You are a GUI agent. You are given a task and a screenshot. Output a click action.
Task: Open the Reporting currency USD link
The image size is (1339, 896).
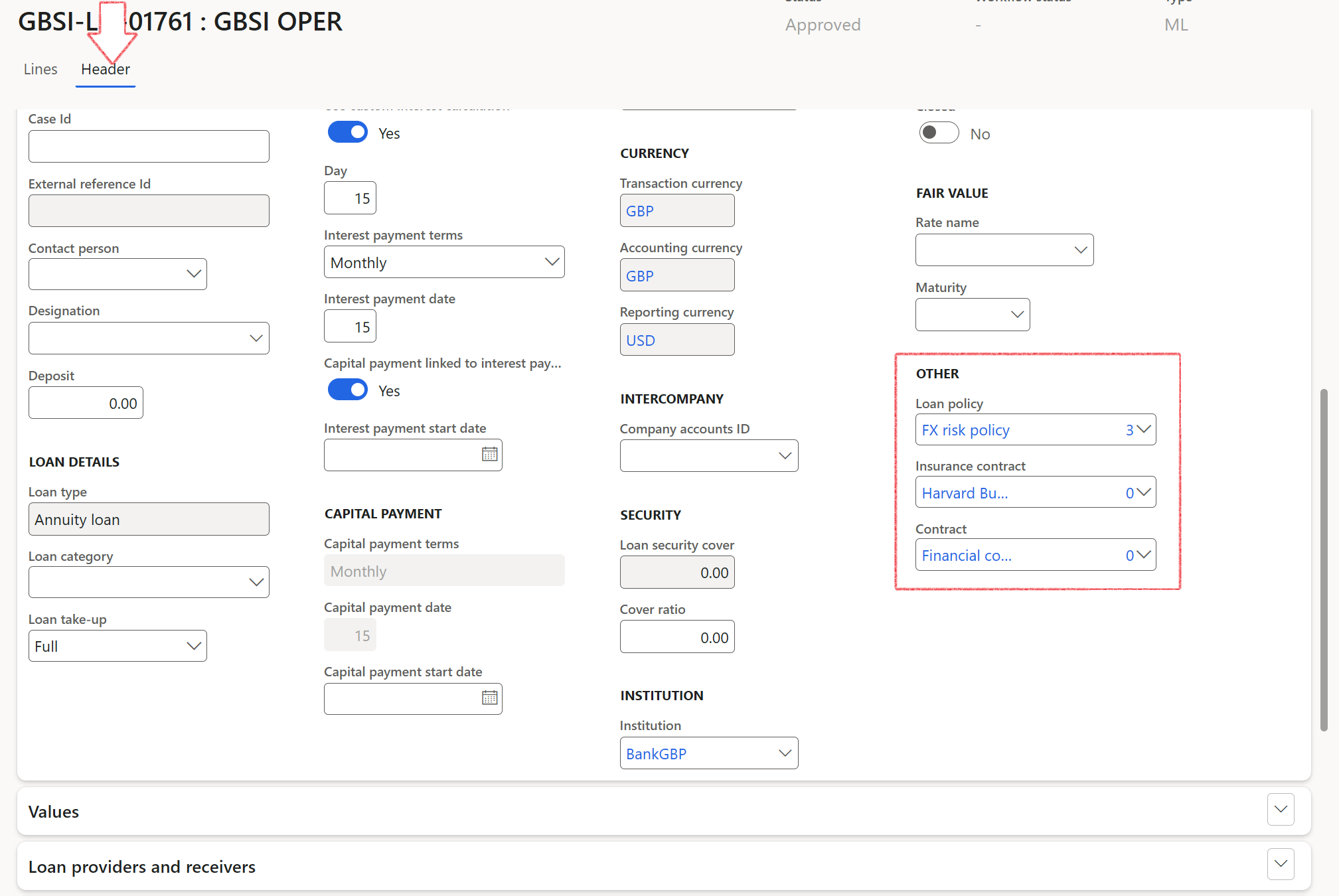pyautogui.click(x=641, y=340)
